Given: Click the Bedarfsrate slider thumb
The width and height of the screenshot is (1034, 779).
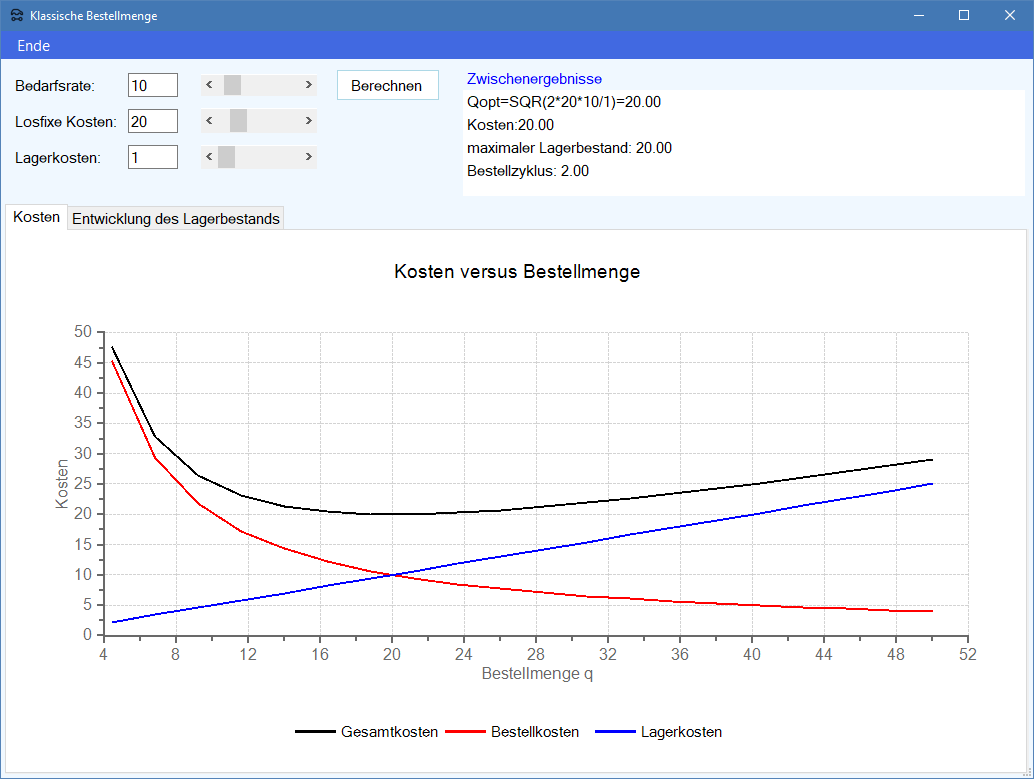Looking at the screenshot, I should click(232, 85).
